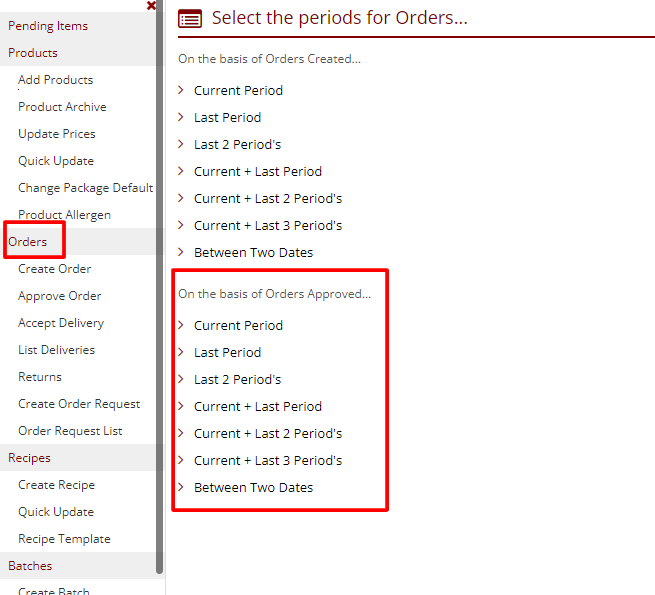Screen dimensions: 655x595
Task: Open the Pending Items menu section
Action: [x=48, y=25]
